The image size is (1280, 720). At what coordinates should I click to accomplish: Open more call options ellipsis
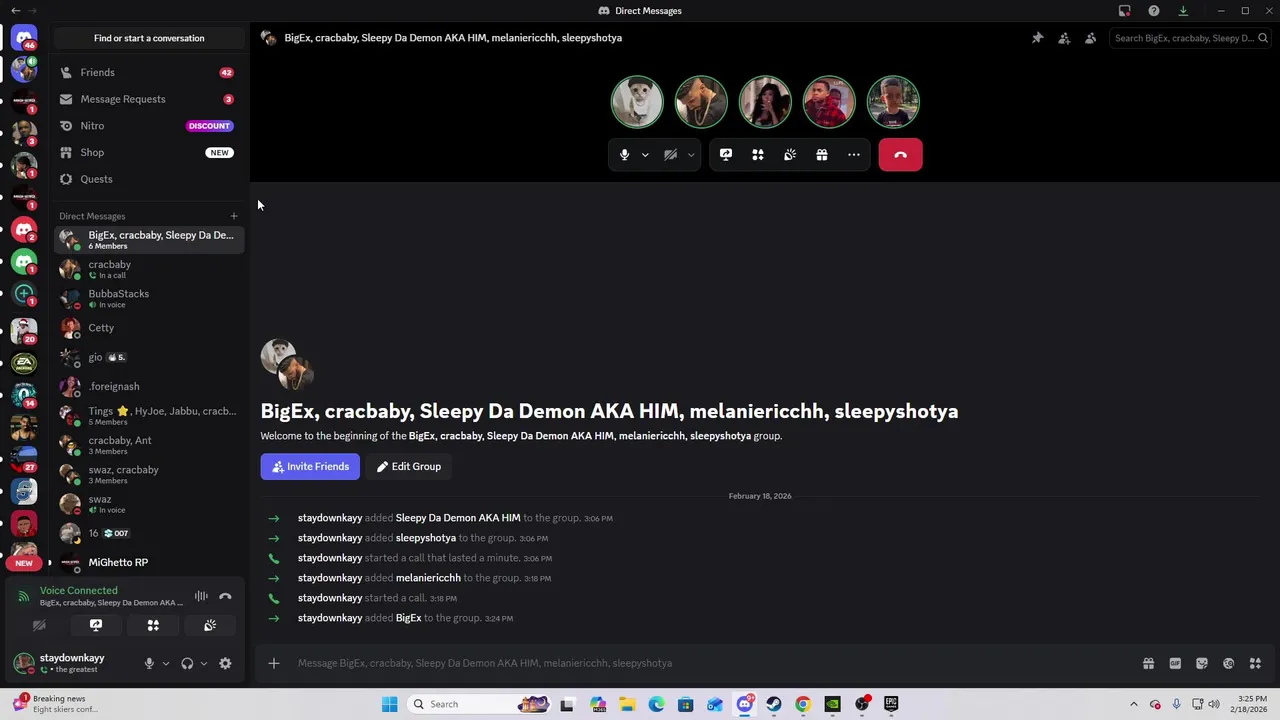click(x=854, y=155)
